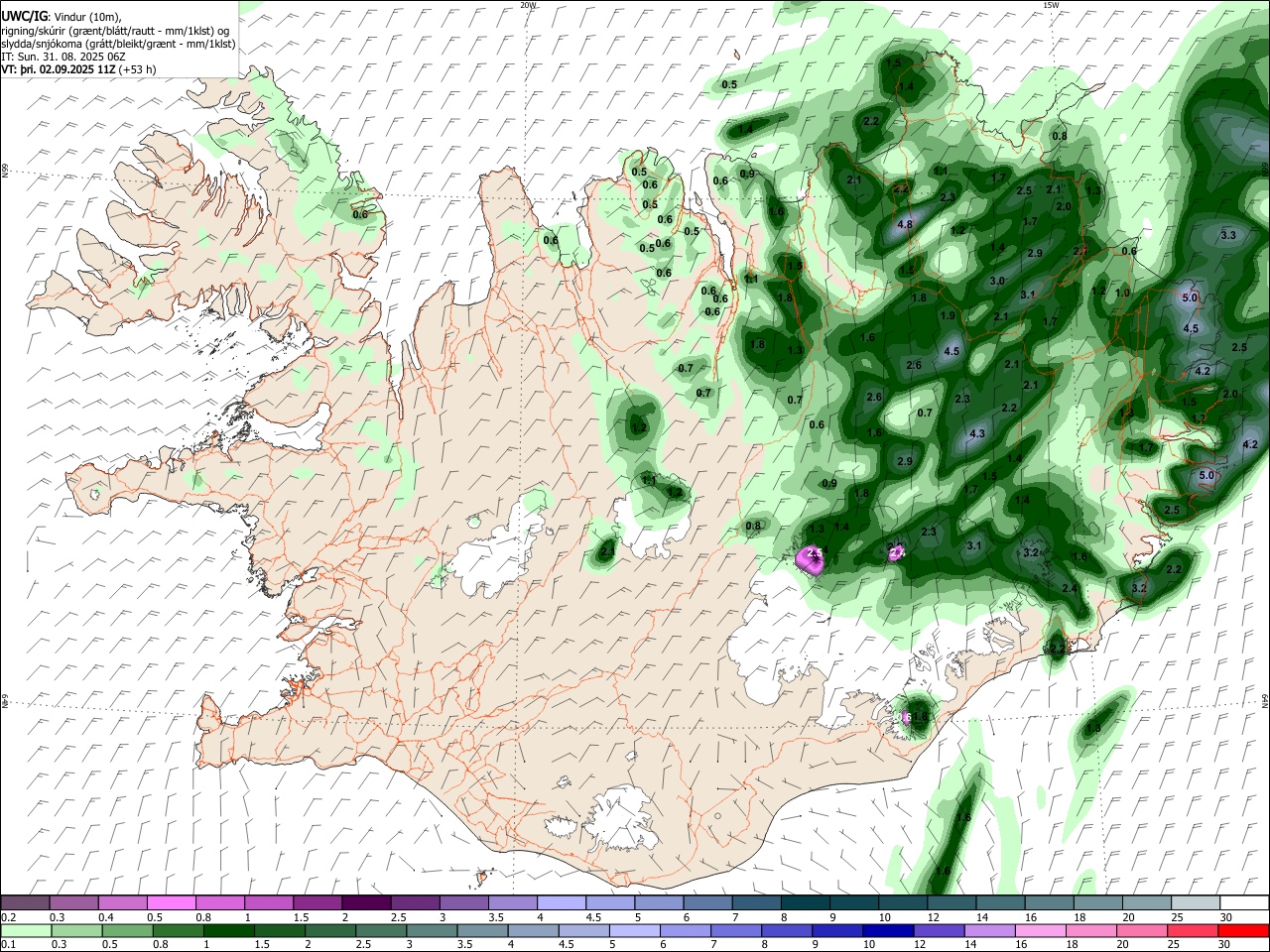
Task: Click the 25–30 red-pink lower-row swatch
Action: 1196,930
